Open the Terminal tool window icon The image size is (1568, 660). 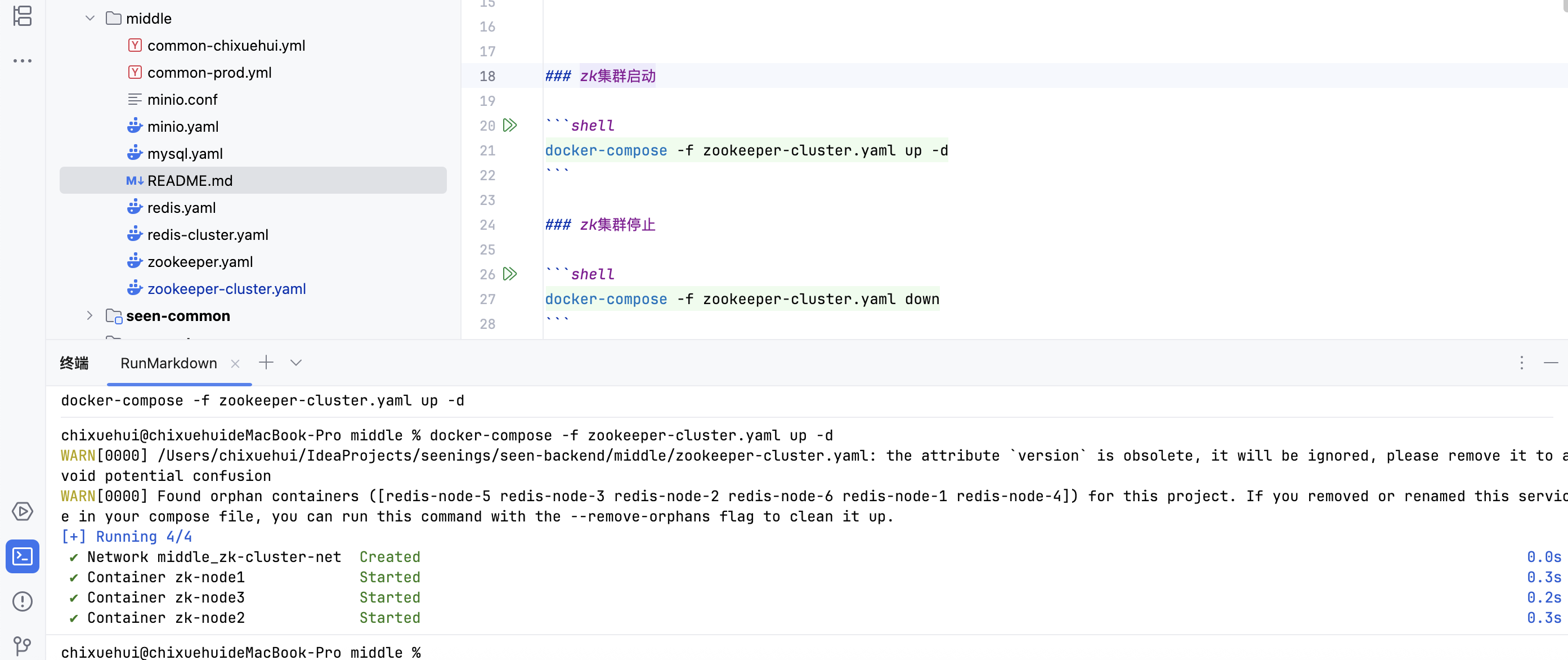(x=23, y=556)
